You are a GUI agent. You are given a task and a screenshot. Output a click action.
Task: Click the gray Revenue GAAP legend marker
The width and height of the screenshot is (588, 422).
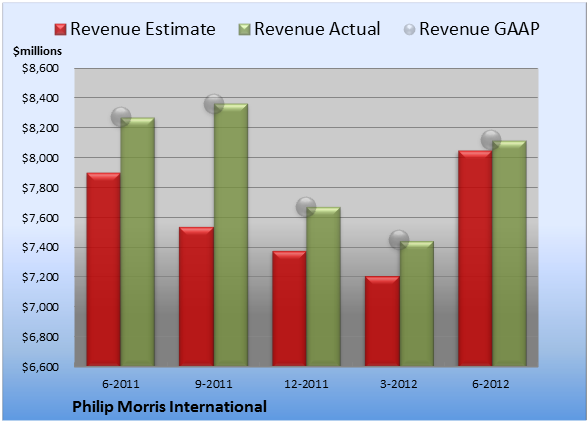tap(410, 30)
